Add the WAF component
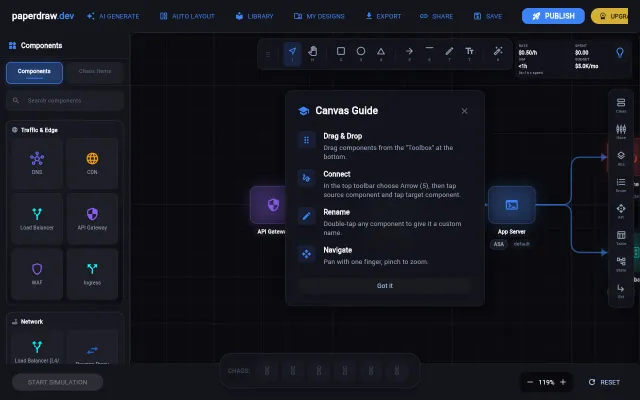This screenshot has height=400, width=640. click(37, 274)
